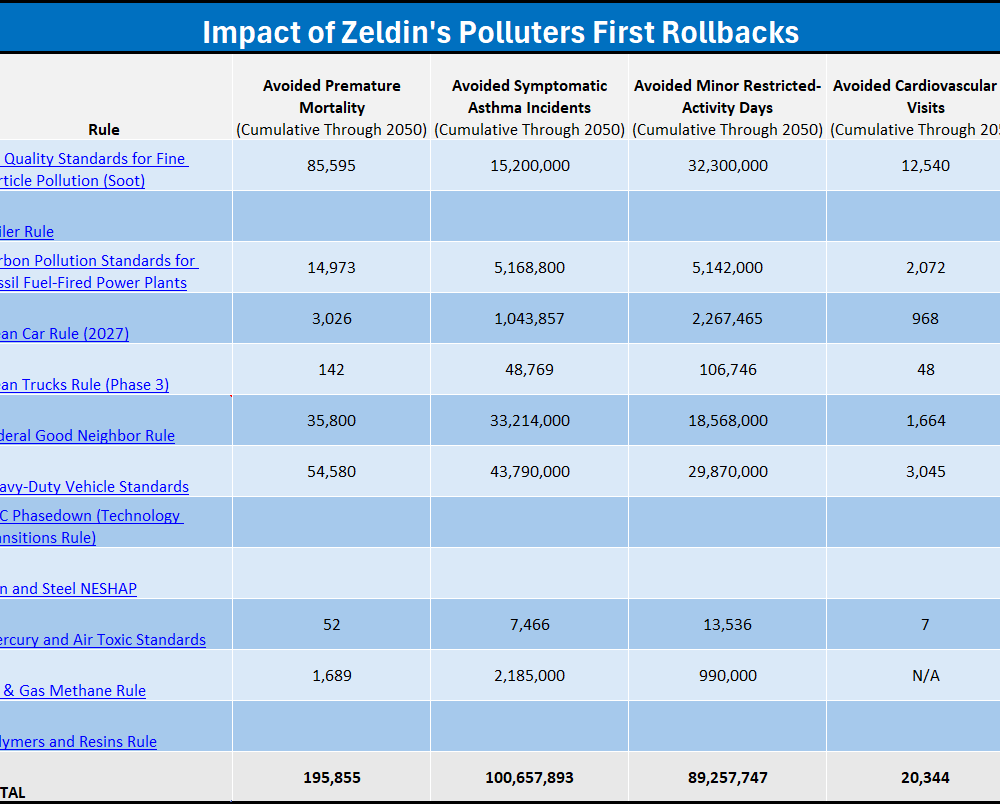Open the Fine Particle Pollution (Soot) standards link
This screenshot has height=804, width=1000.
click(94, 170)
